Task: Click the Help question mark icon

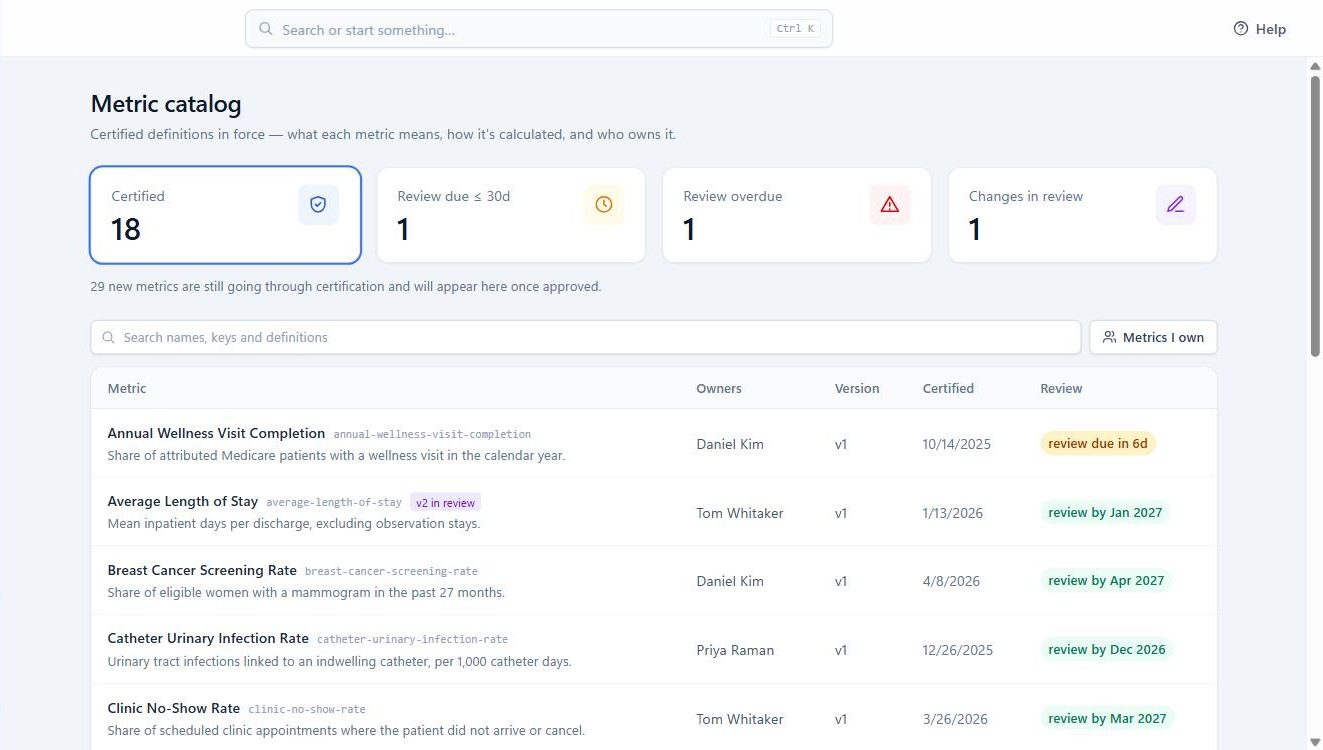Action: [1241, 29]
